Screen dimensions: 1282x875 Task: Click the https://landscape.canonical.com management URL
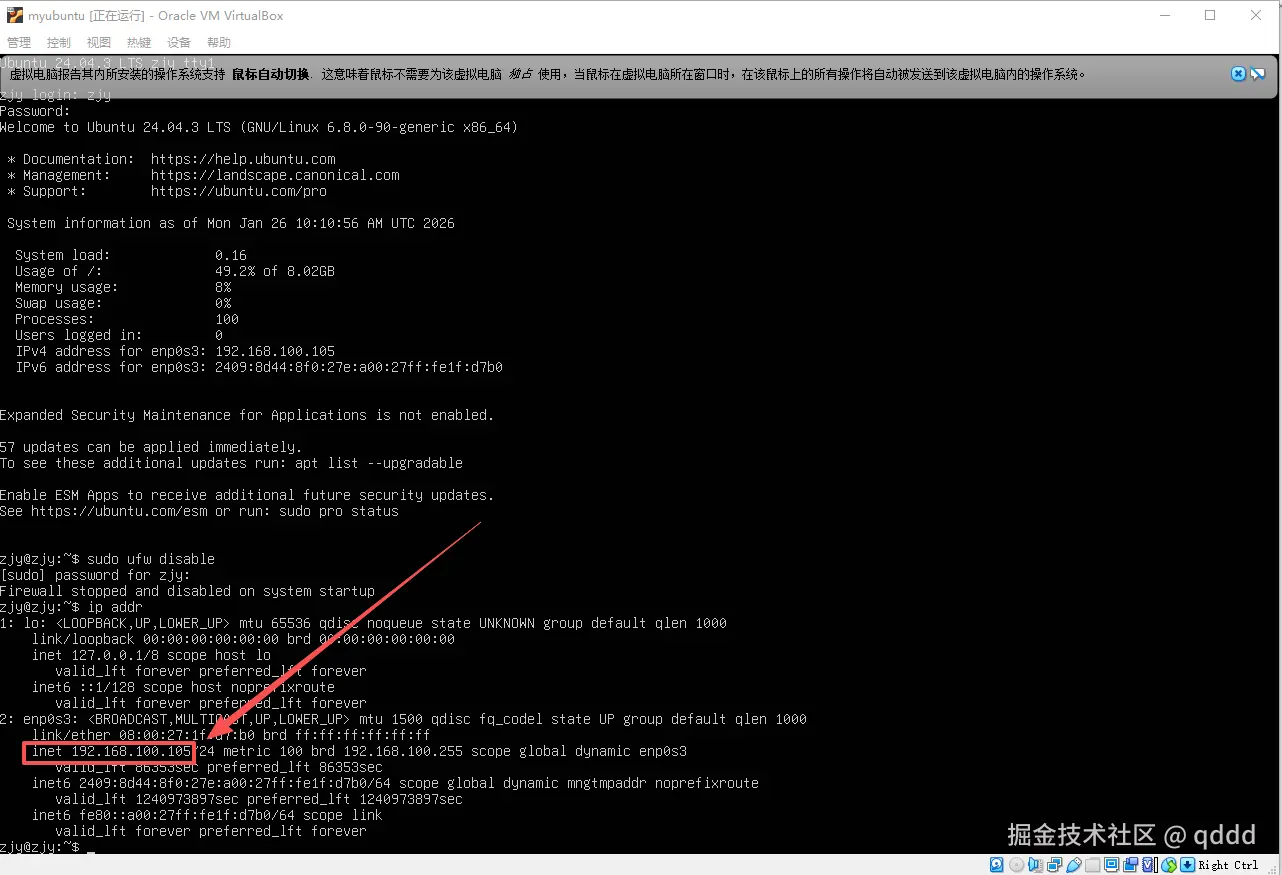(x=275, y=175)
